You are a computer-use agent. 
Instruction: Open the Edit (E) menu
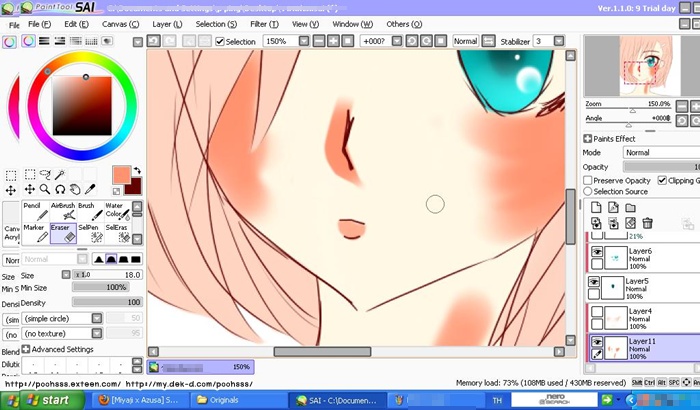coord(76,24)
